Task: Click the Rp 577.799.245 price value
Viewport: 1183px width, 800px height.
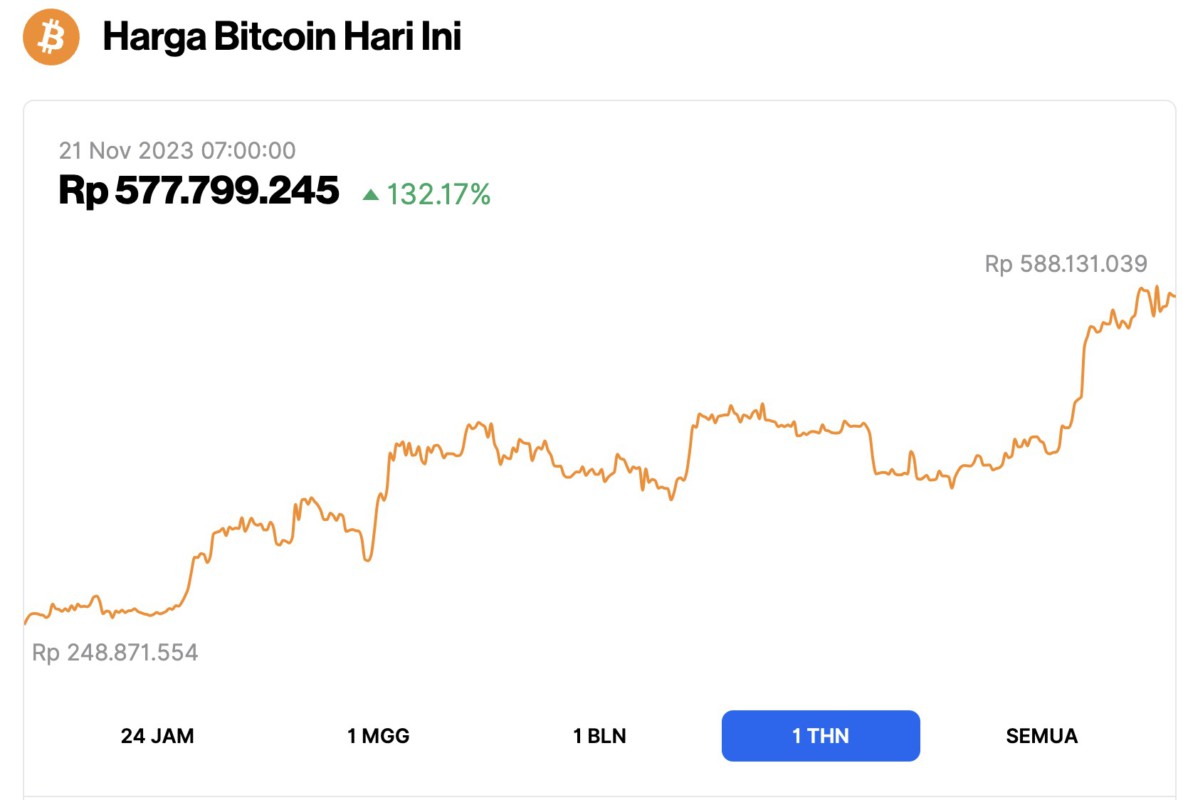Action: coord(199,191)
